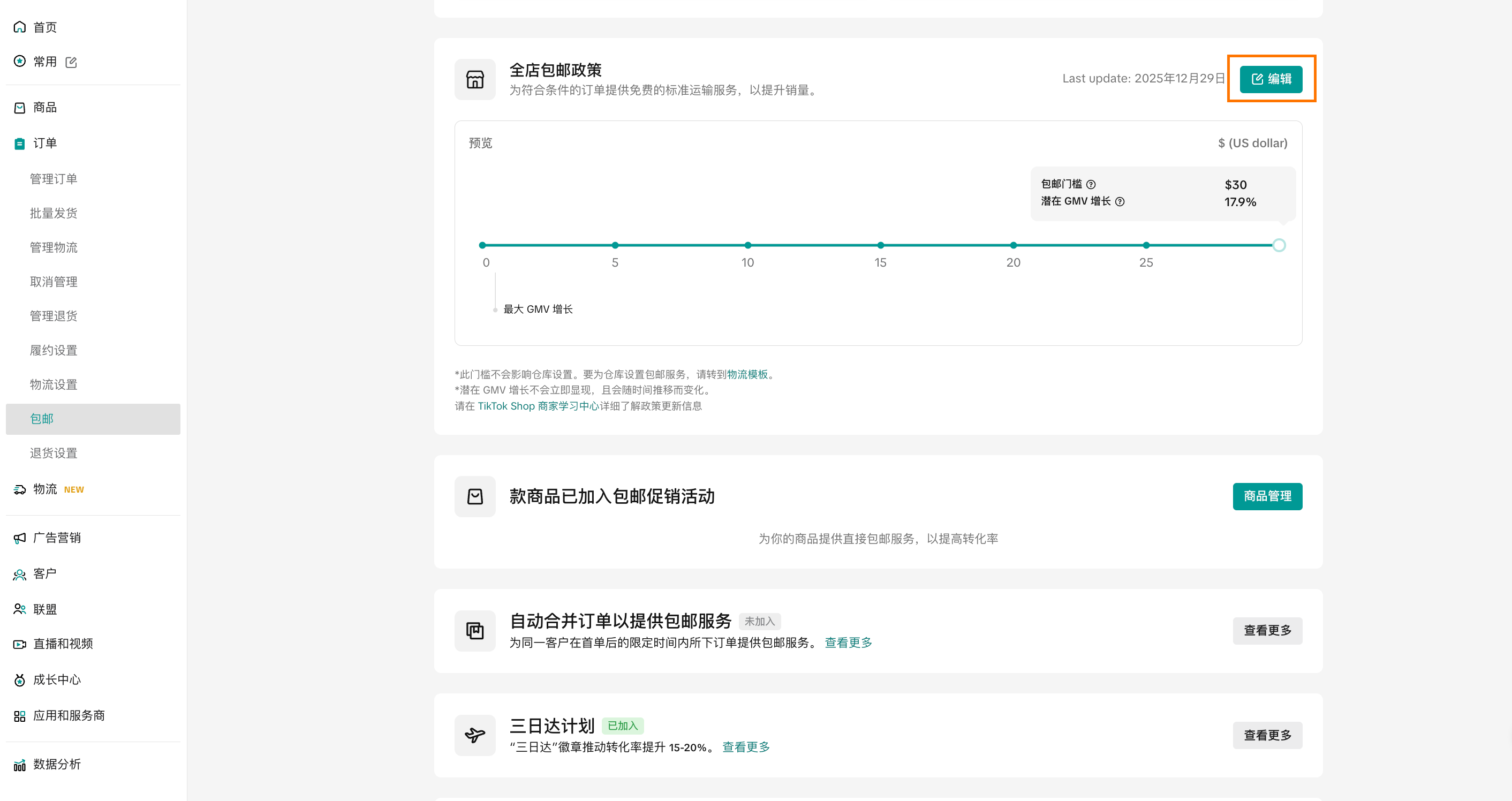Screen dimensions: 1512x801
Task: Click the airplane icon for 三日达计划
Action: tap(475, 735)
